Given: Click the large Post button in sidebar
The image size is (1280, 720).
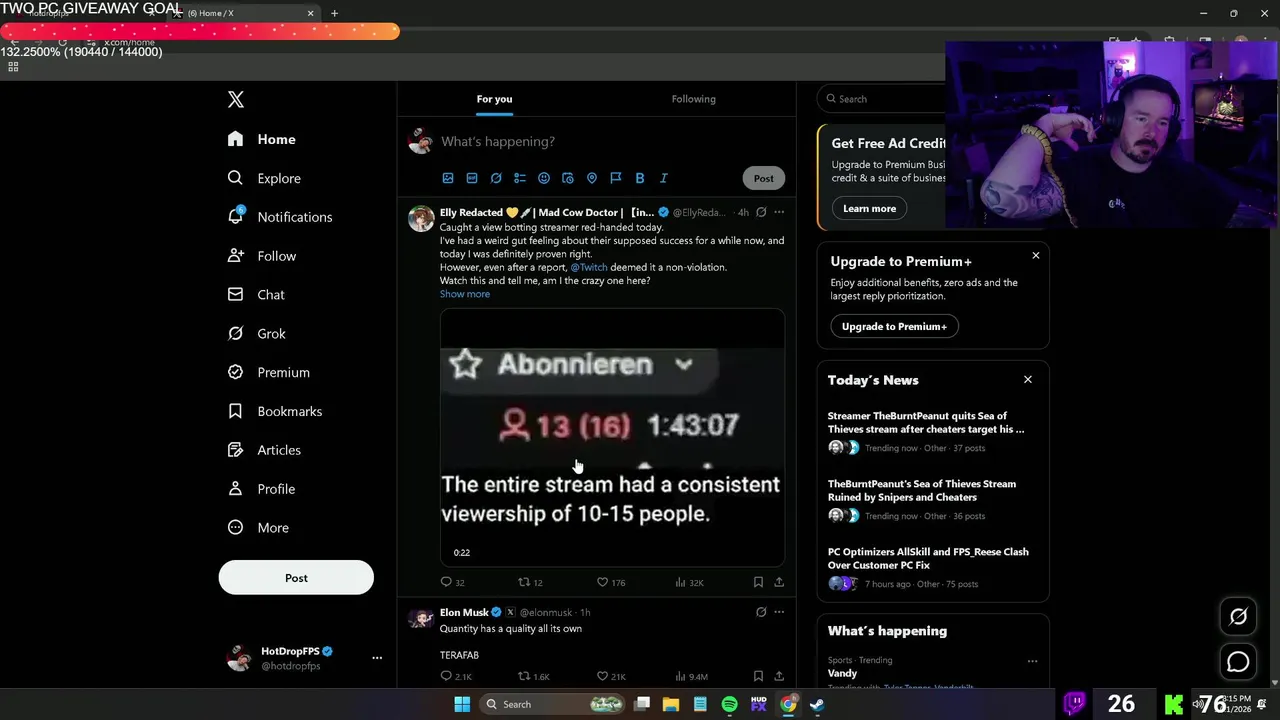Looking at the screenshot, I should pos(296,578).
